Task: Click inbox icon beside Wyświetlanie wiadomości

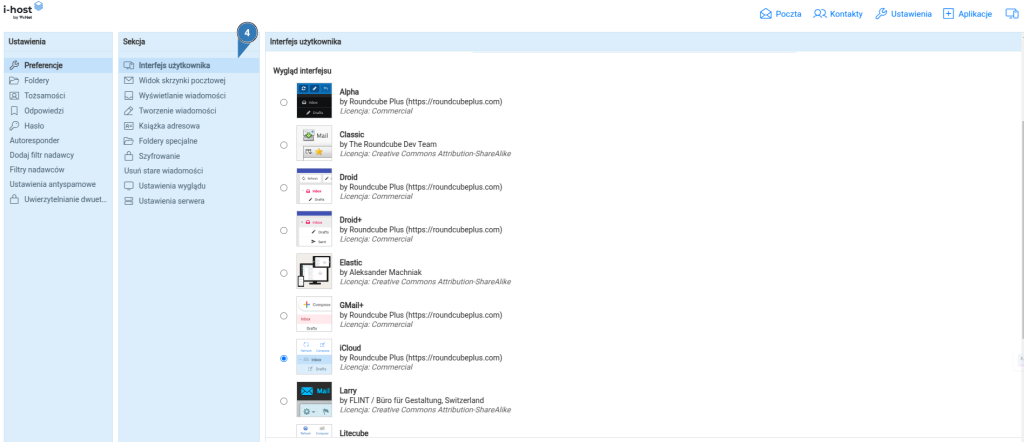Action: [x=129, y=95]
